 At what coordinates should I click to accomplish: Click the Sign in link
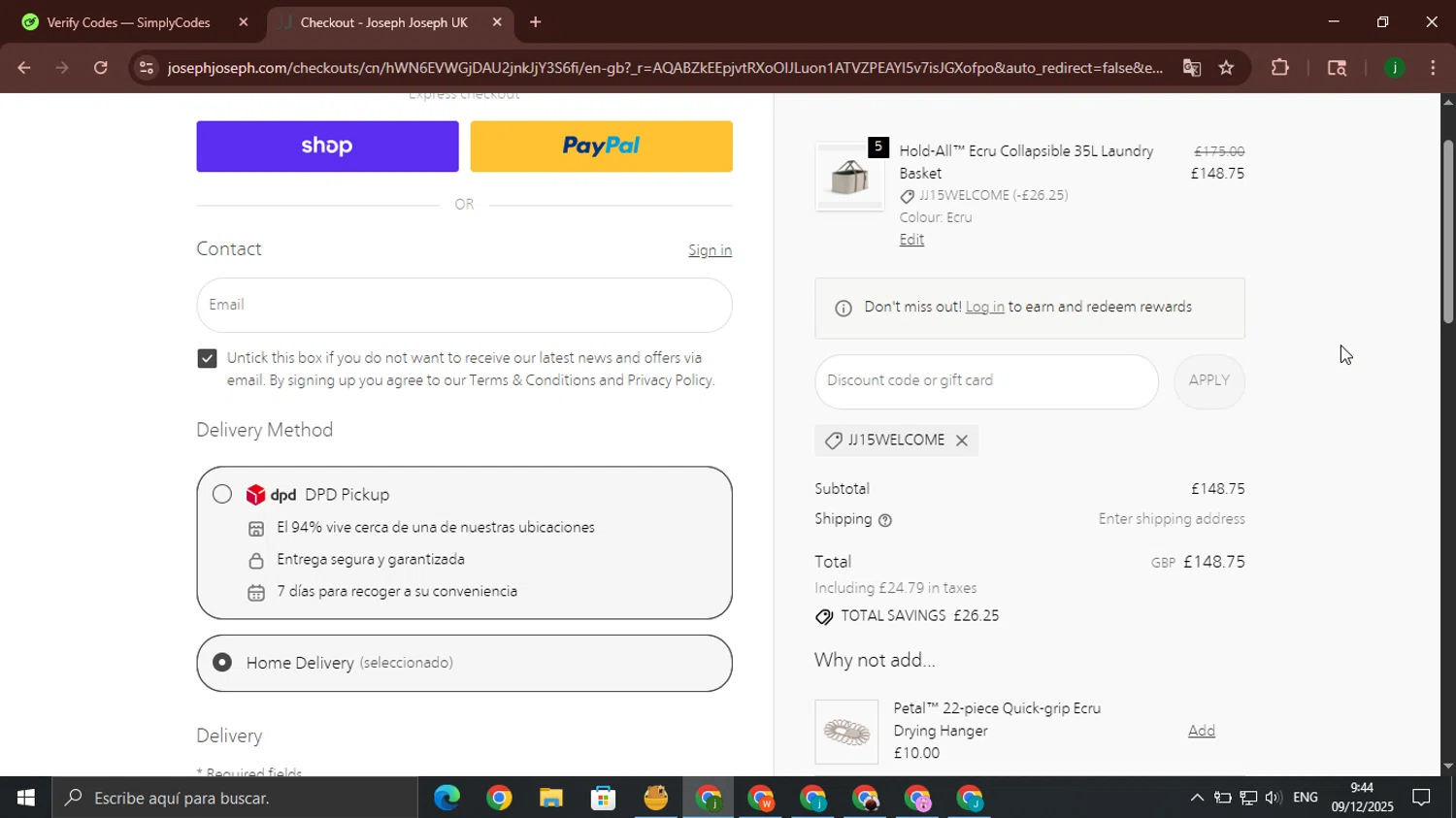tap(710, 250)
